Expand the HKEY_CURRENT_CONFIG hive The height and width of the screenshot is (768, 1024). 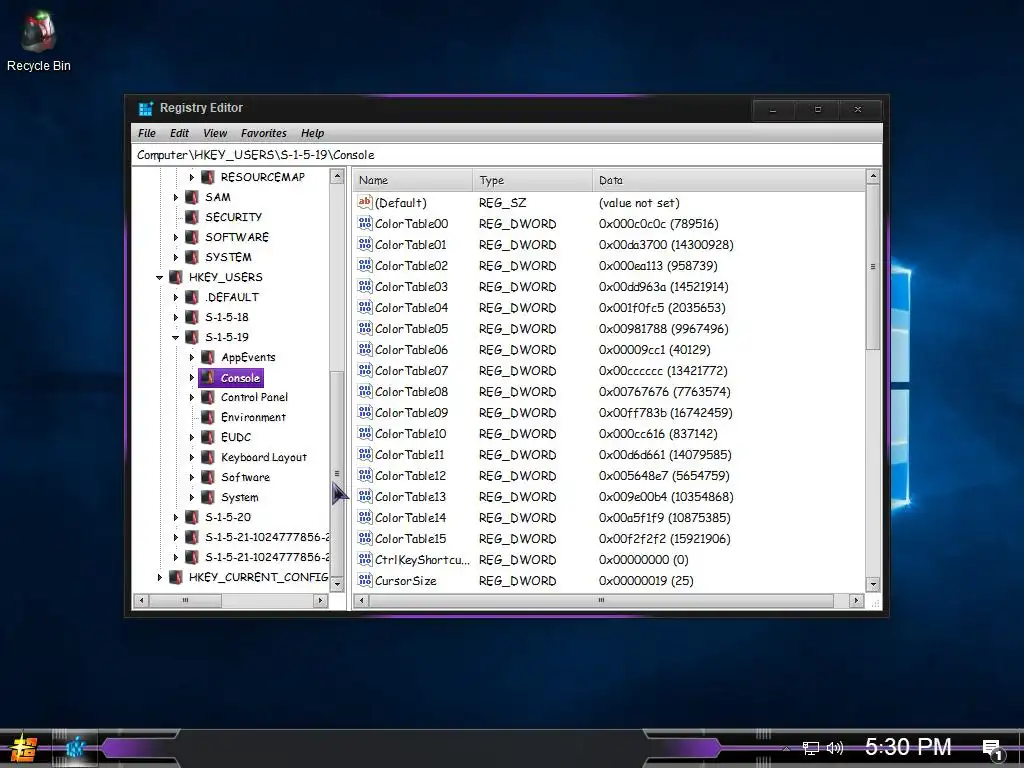(x=159, y=577)
